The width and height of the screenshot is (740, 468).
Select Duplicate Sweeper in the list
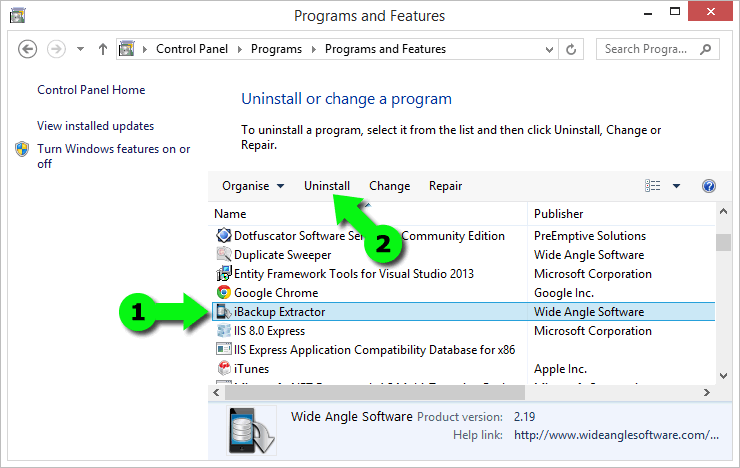pos(463,255)
